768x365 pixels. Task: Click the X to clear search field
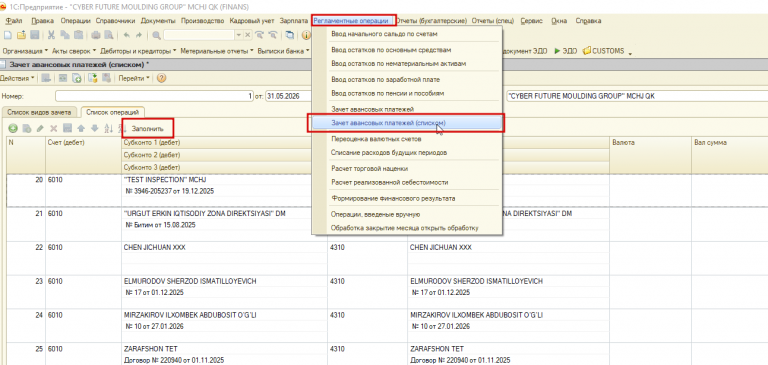coord(248,35)
